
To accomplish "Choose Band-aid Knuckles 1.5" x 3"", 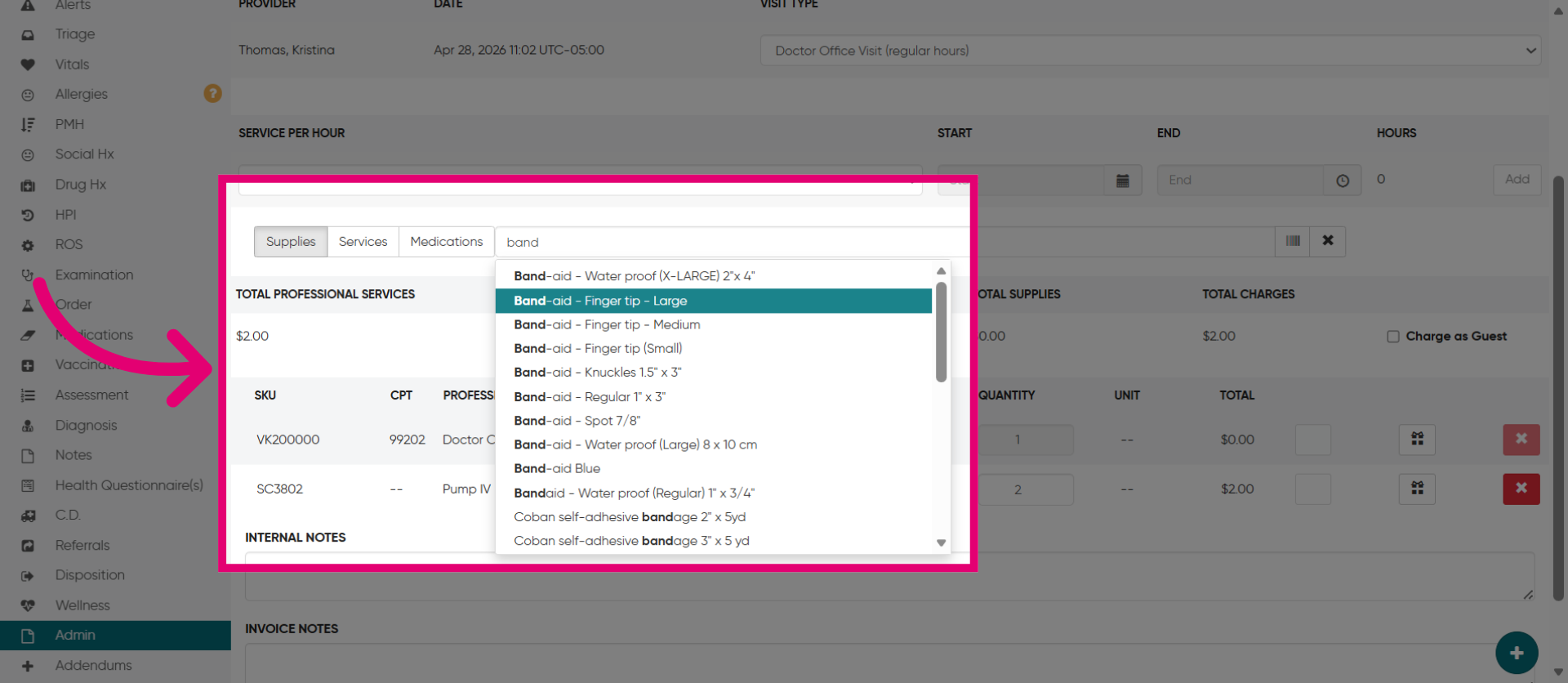I will coord(714,372).
